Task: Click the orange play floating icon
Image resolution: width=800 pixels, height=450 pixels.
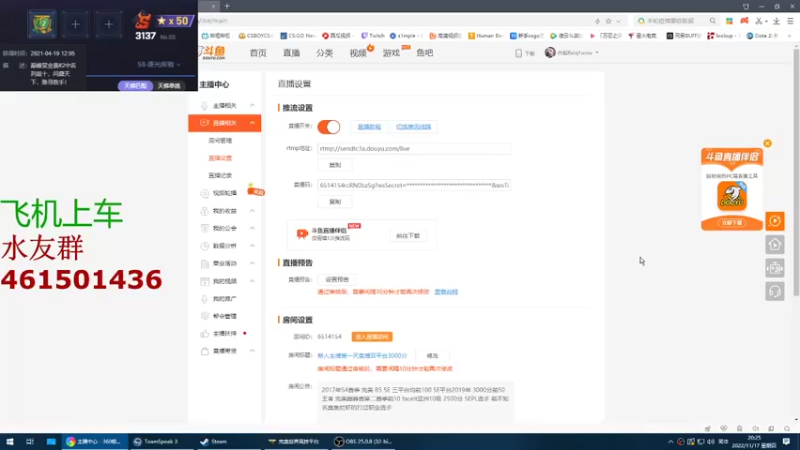Action: pos(774,221)
